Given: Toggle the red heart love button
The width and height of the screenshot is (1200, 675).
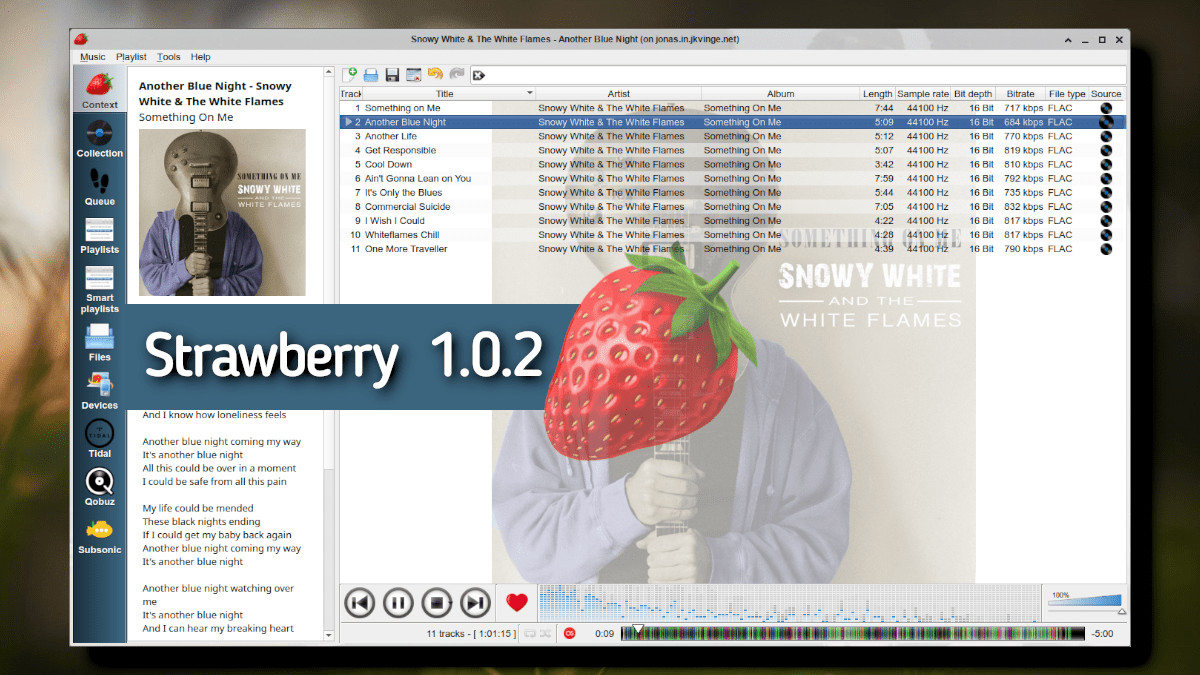Looking at the screenshot, I should tap(517, 602).
